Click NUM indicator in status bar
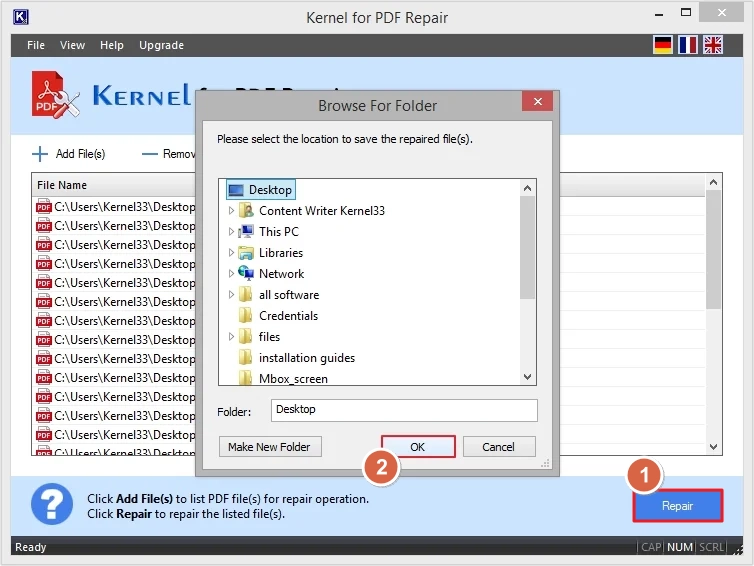The height and width of the screenshot is (566, 754). pos(679,547)
